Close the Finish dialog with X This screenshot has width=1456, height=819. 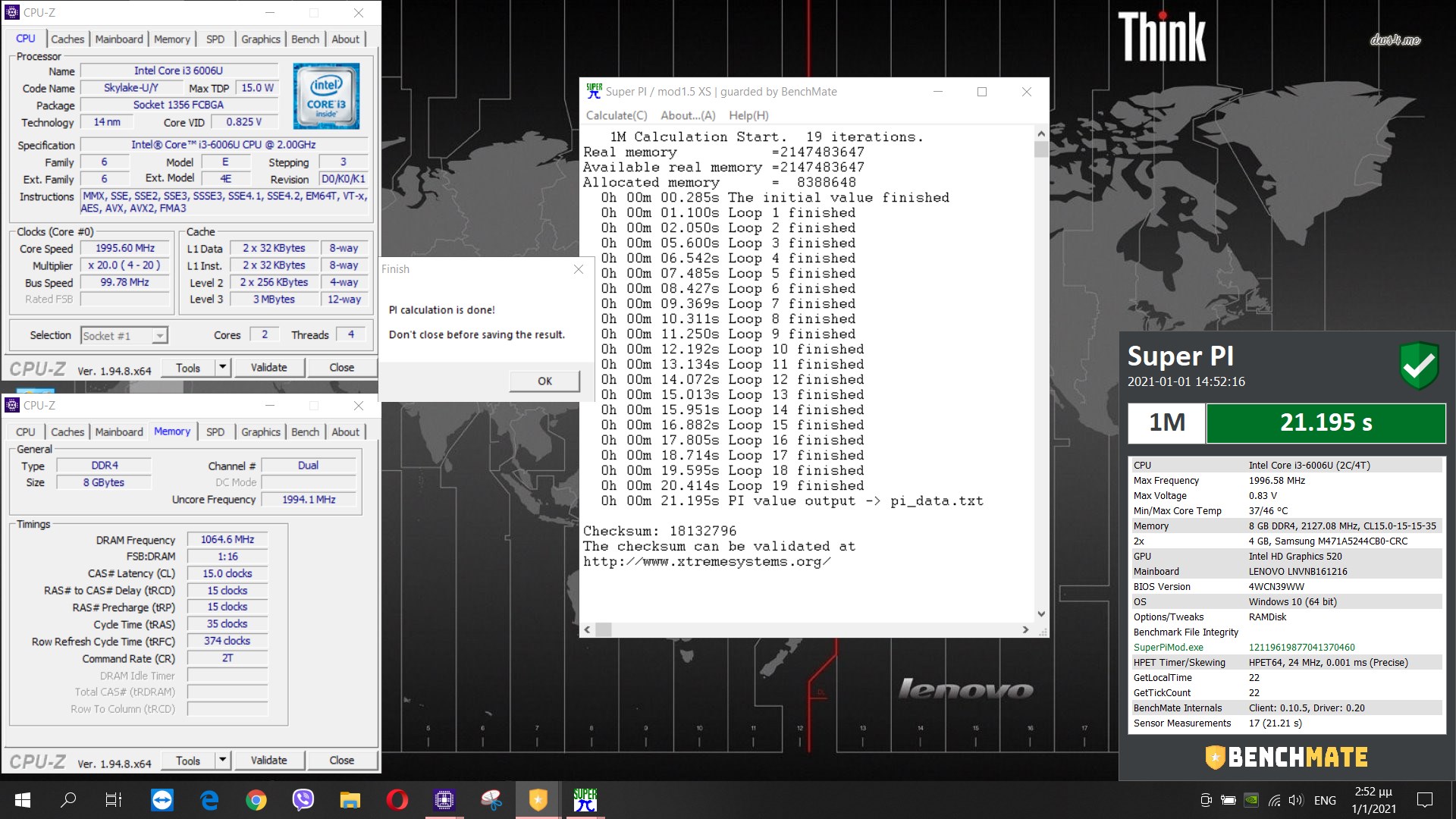[x=579, y=269]
